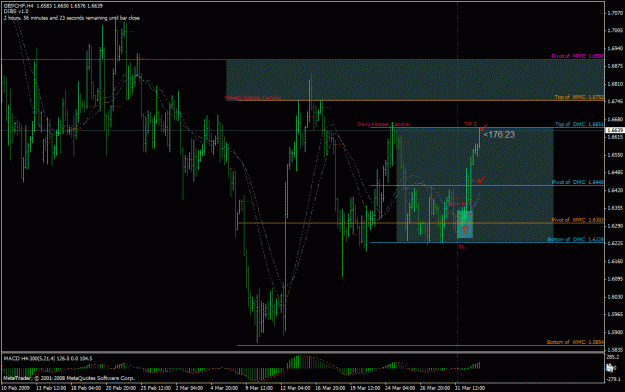Click the 1.6355 price axis value
This screenshot has height=392, width=625.
[615, 208]
